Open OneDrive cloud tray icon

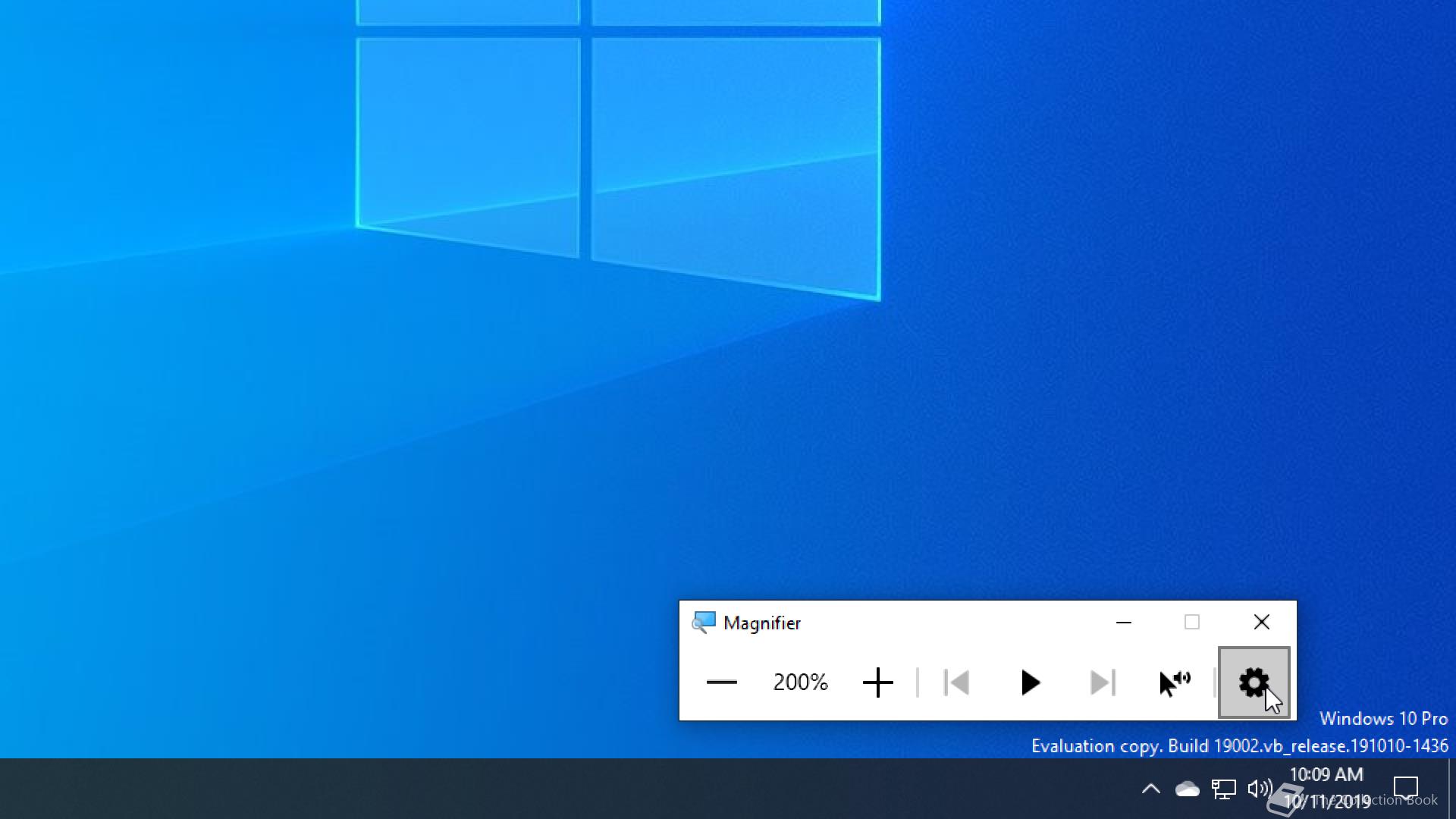1187,789
